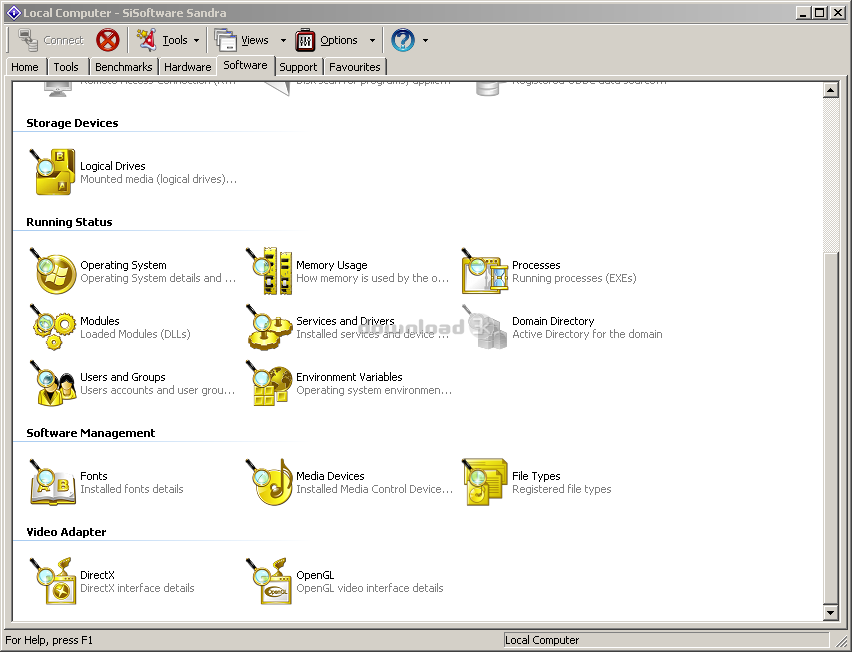This screenshot has height=652, width=852.
Task: Click the Software Management section header
Action: (91, 433)
